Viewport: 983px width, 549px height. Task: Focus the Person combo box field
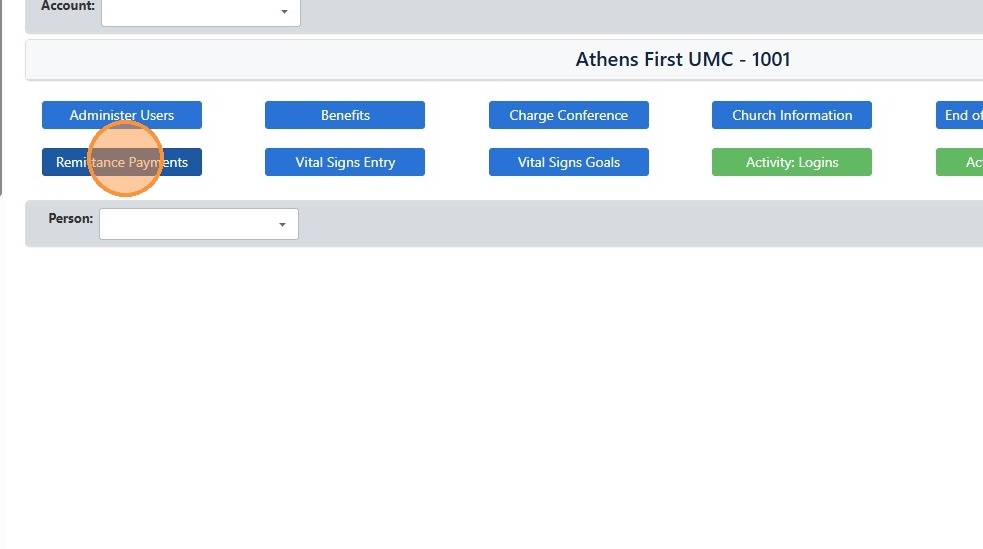(185, 224)
